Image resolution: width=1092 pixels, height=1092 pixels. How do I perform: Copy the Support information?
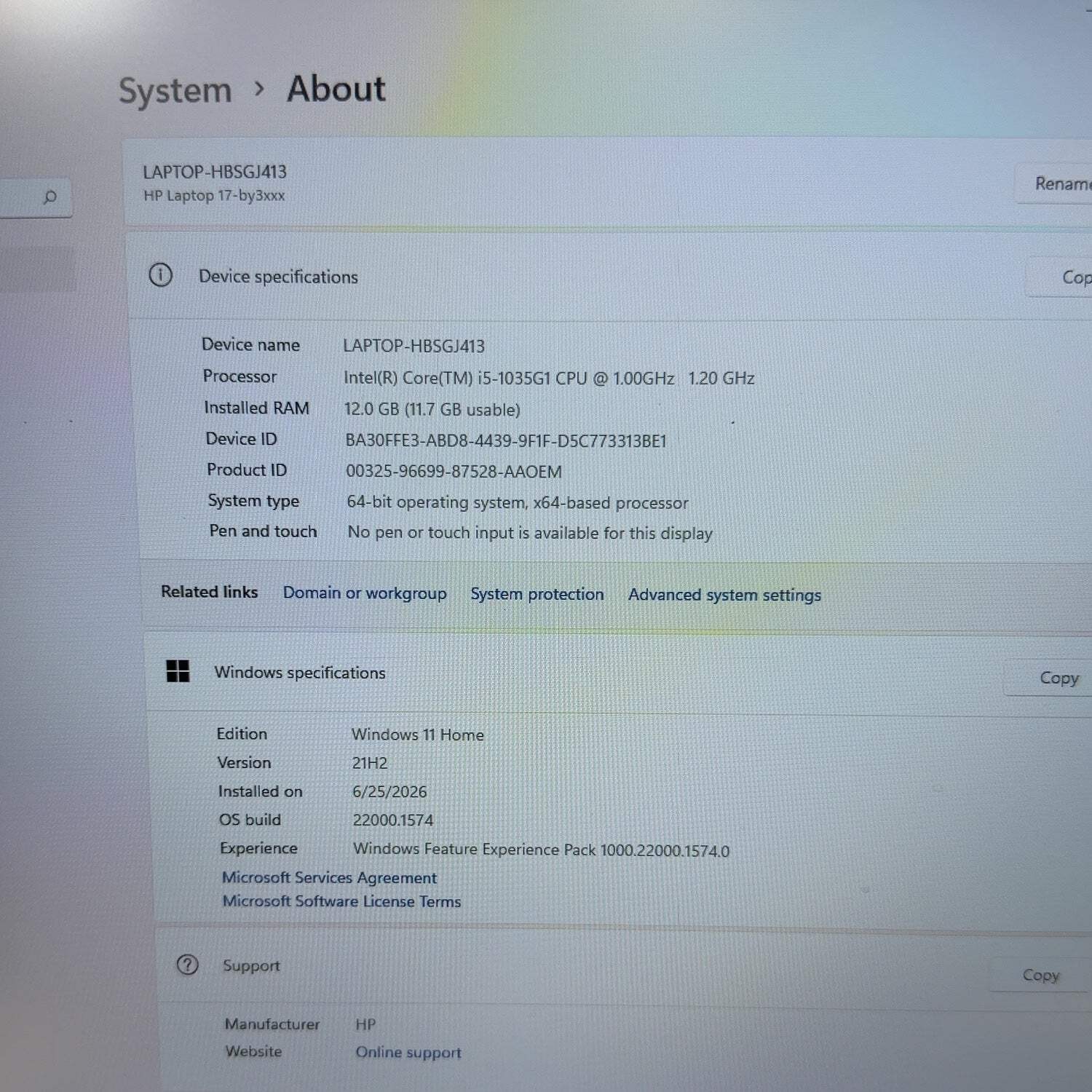pos(1040,975)
